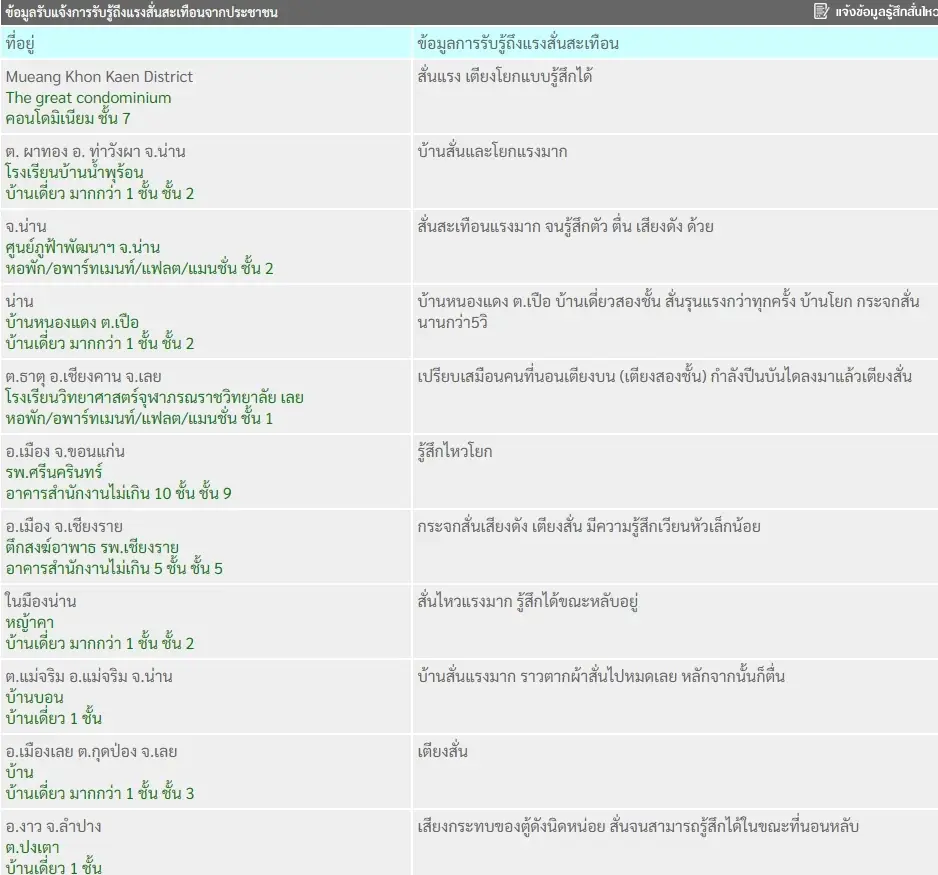The height and width of the screenshot is (875, 938).
Task: Click the บ้านบอน text
Action: pos(34,697)
